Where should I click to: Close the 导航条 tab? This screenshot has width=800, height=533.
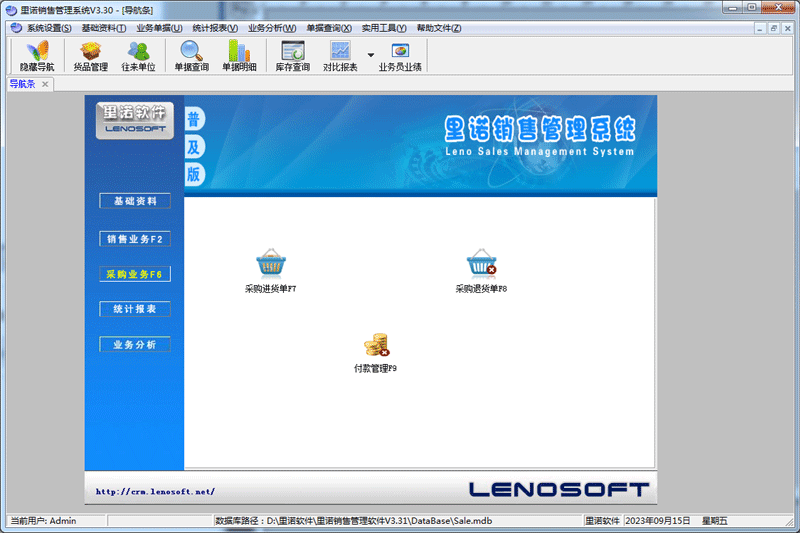click(45, 84)
